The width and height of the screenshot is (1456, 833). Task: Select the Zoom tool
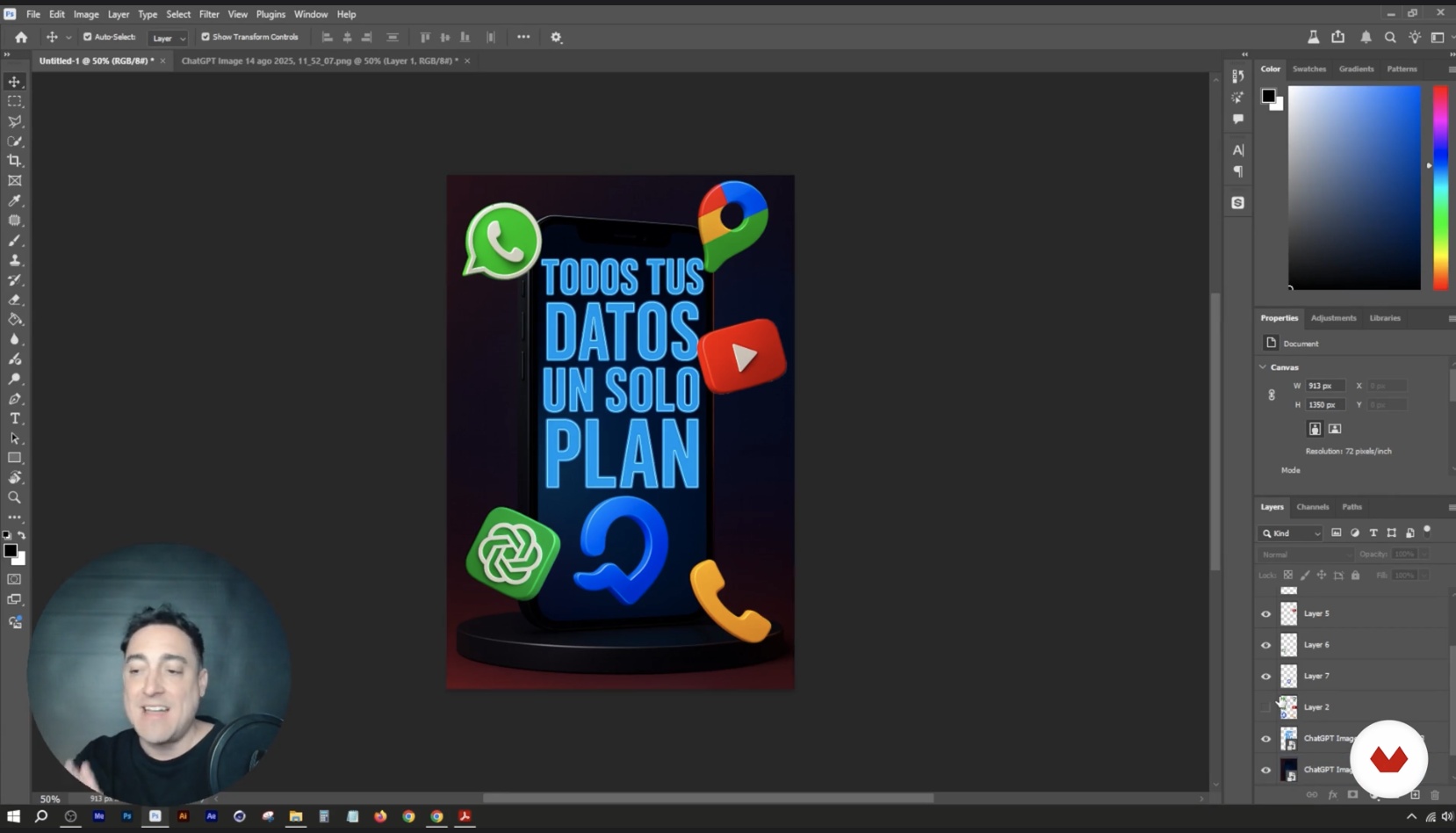click(x=15, y=497)
